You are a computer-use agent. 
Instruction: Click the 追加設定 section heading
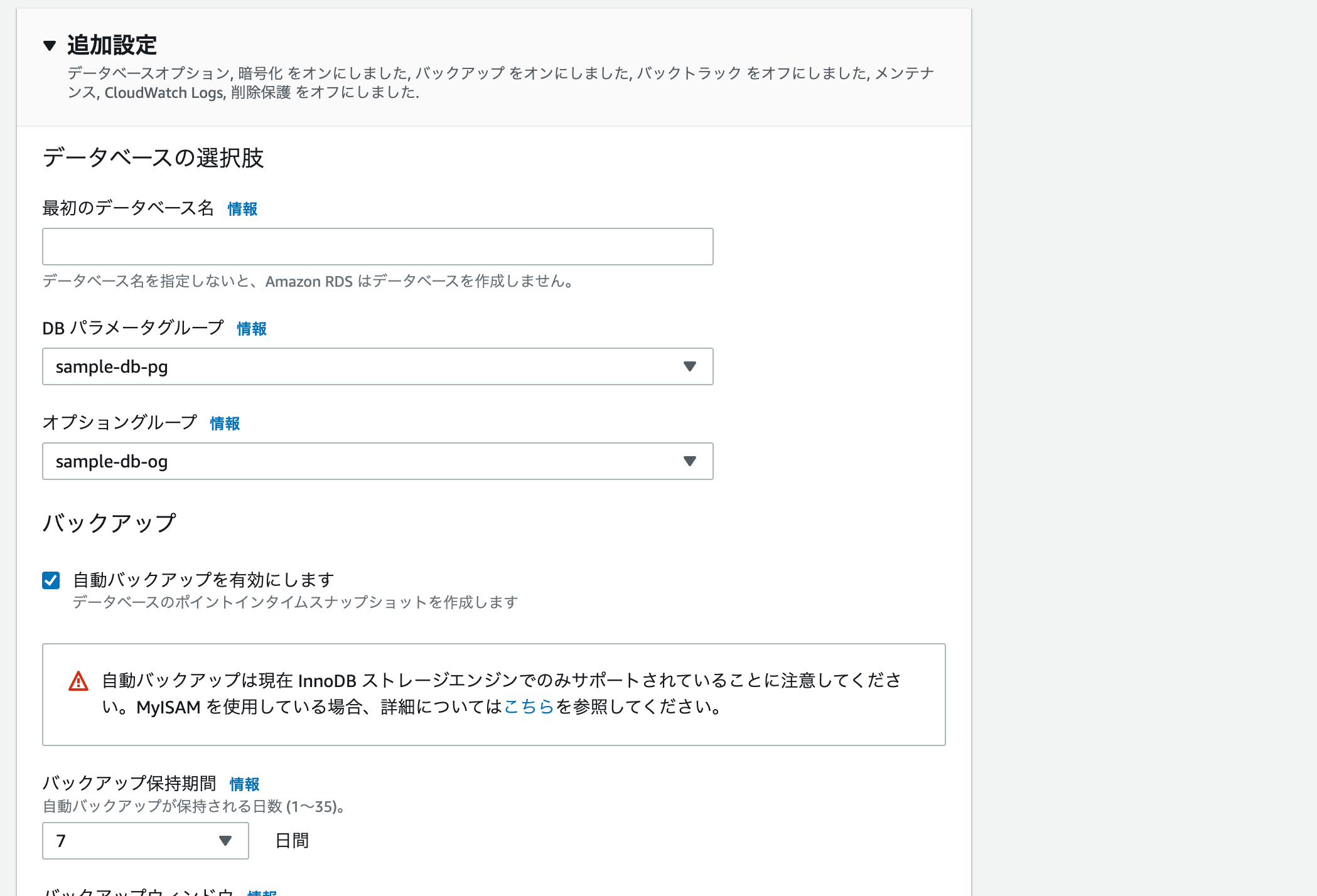[x=112, y=45]
